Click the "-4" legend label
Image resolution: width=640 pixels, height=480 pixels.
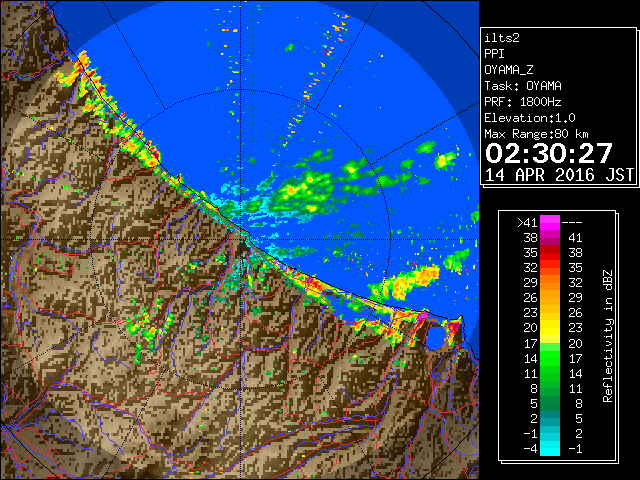coord(530,449)
